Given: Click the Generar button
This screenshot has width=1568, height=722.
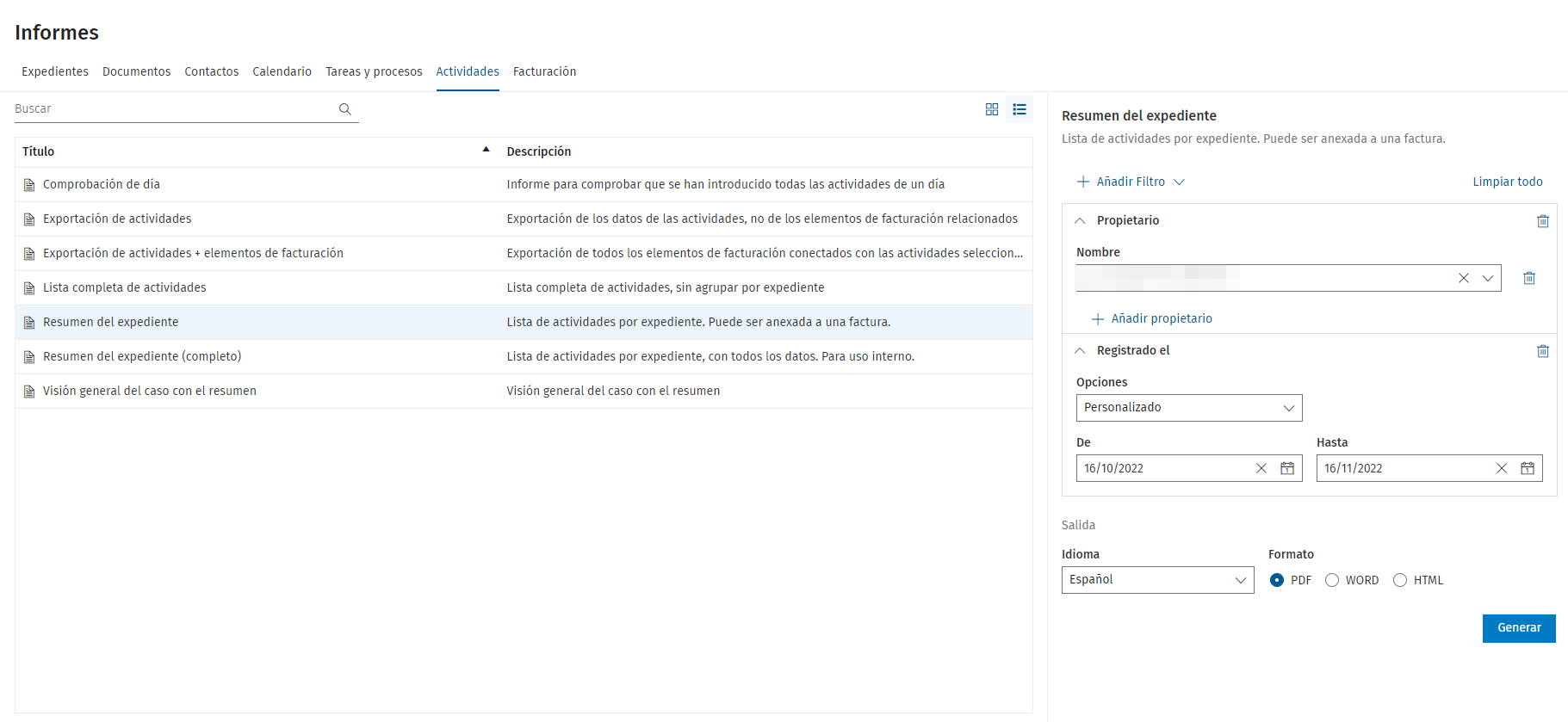Looking at the screenshot, I should coord(1518,628).
